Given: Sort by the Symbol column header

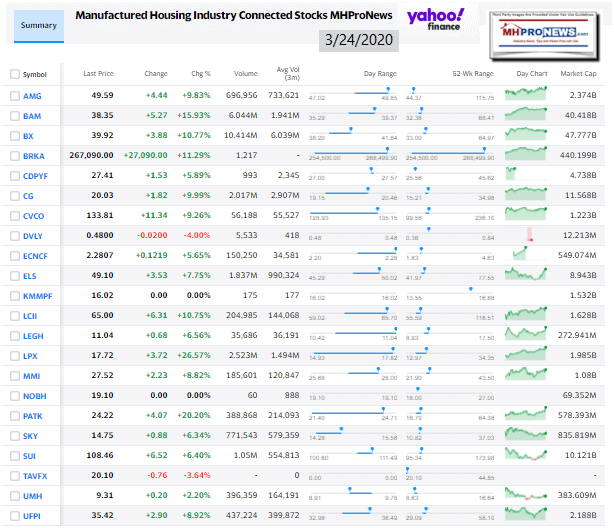Looking at the screenshot, I should point(35,74).
